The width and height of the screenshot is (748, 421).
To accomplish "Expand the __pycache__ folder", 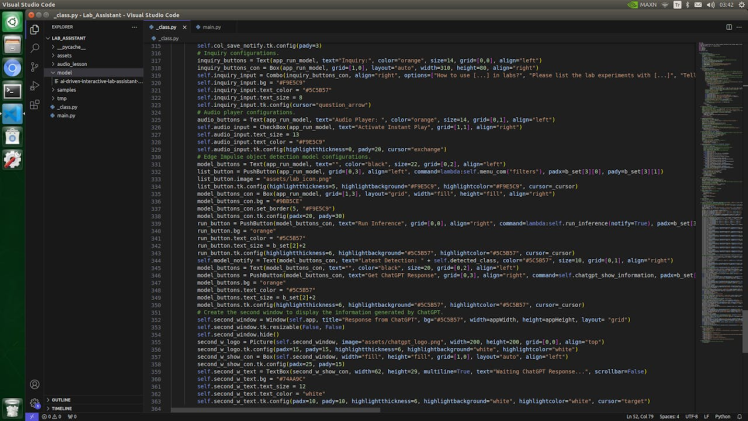I will tap(70, 46).
